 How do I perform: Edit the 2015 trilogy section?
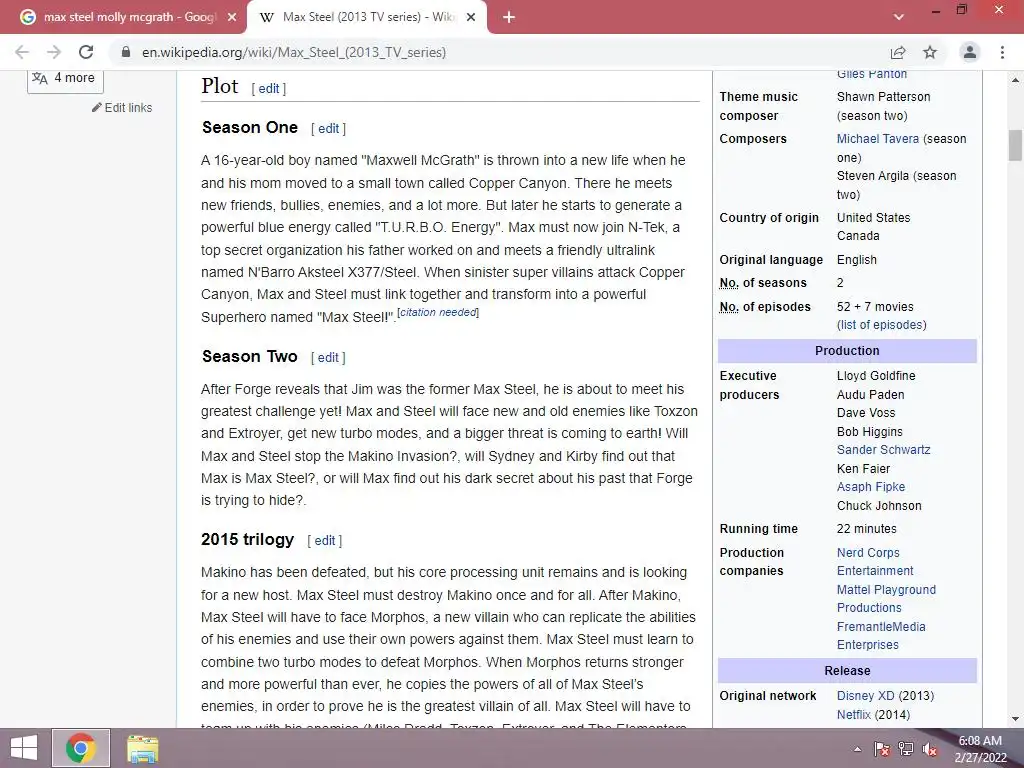point(325,541)
